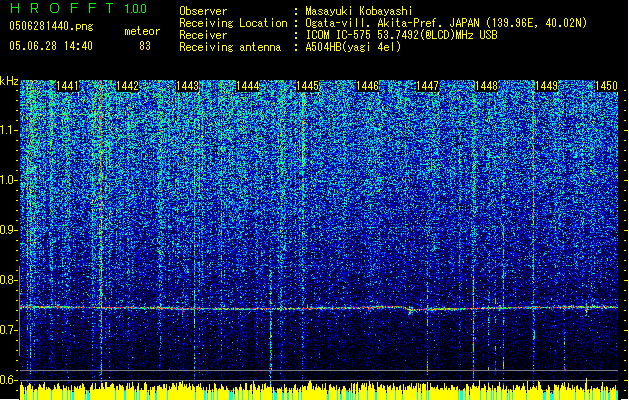
Task: Click the 1442 time marker
Action: click(127, 86)
